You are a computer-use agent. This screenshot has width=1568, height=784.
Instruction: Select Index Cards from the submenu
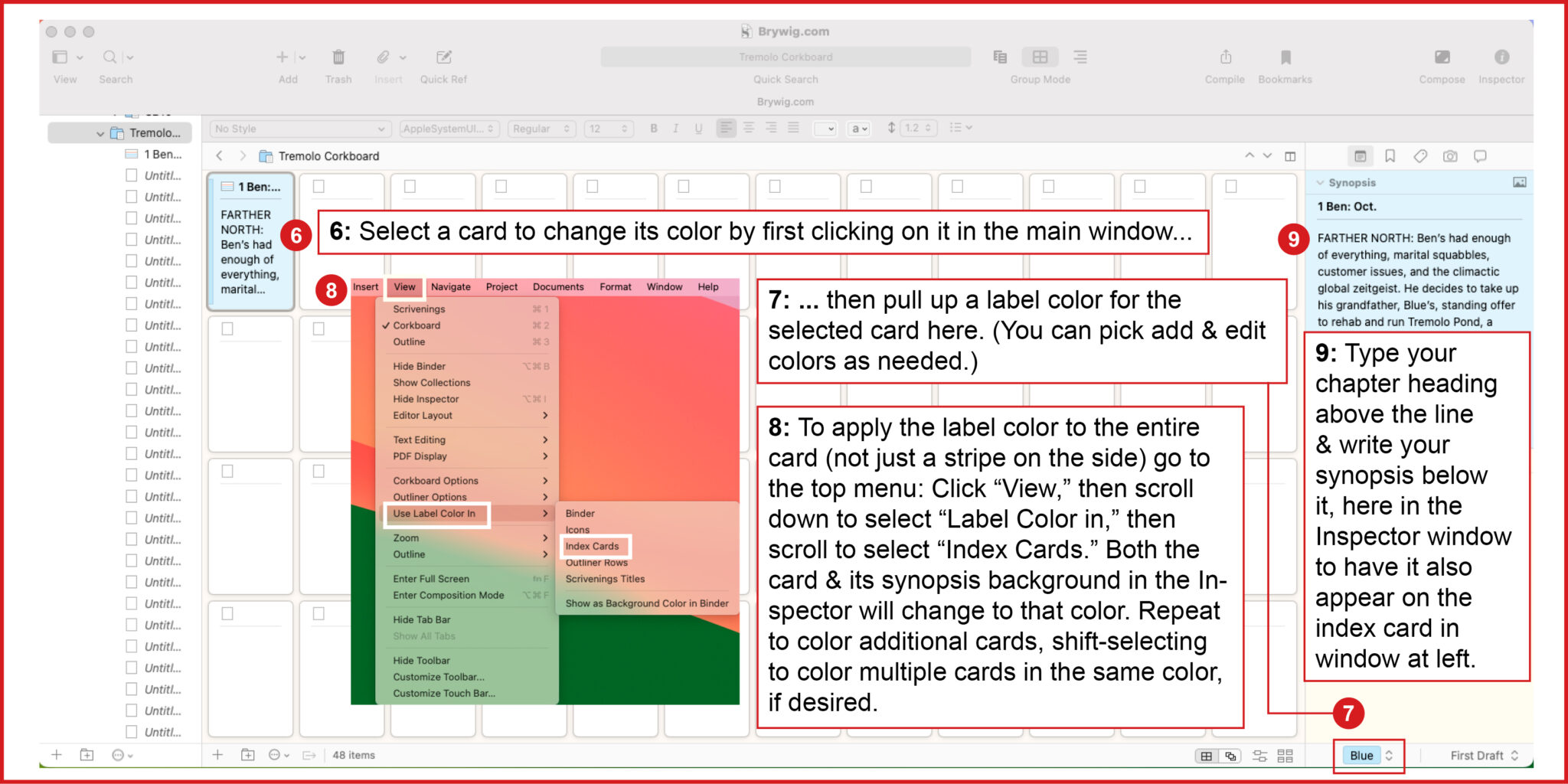pos(592,547)
